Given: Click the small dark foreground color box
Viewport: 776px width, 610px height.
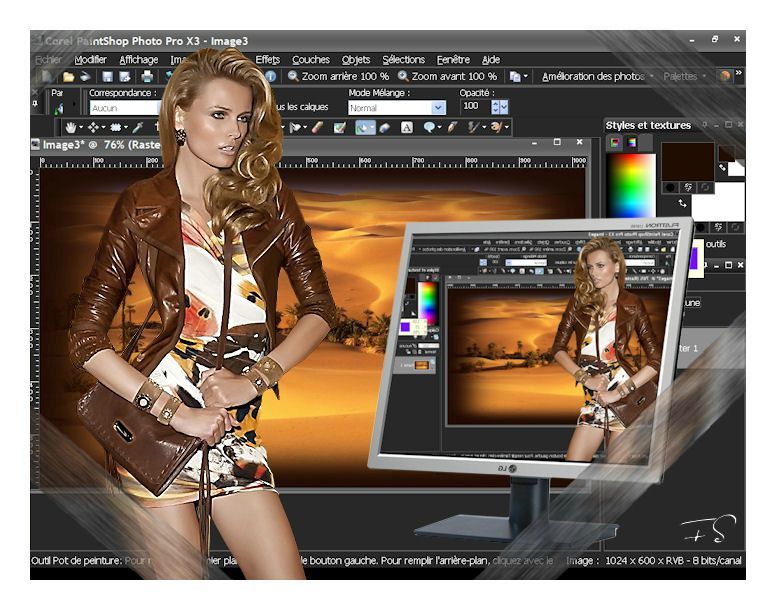Looking at the screenshot, I should (726, 153).
